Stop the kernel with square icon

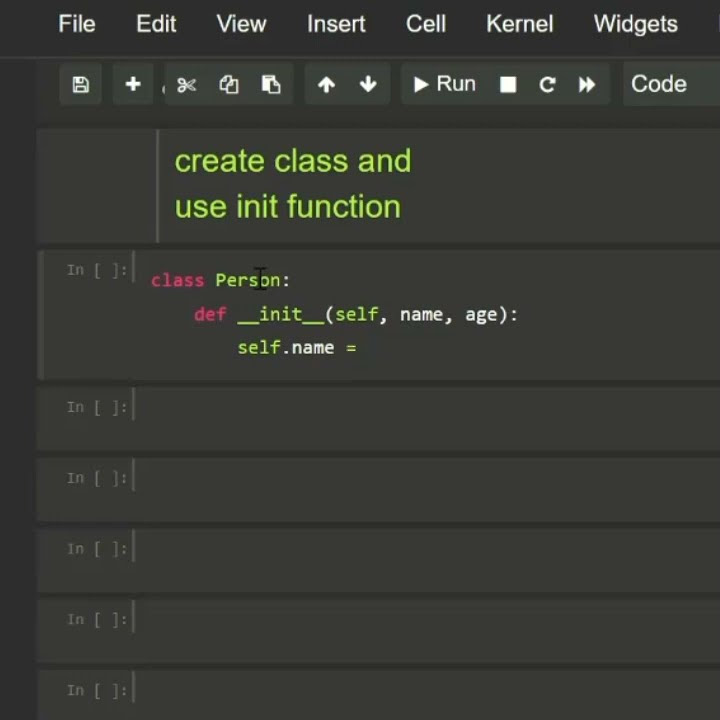coord(508,84)
